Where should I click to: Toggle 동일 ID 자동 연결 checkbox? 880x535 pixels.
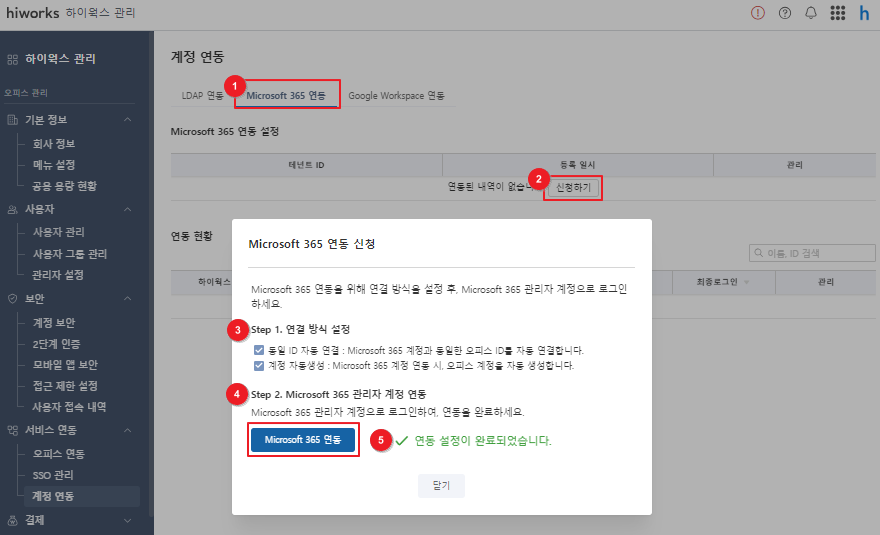tap(259, 350)
